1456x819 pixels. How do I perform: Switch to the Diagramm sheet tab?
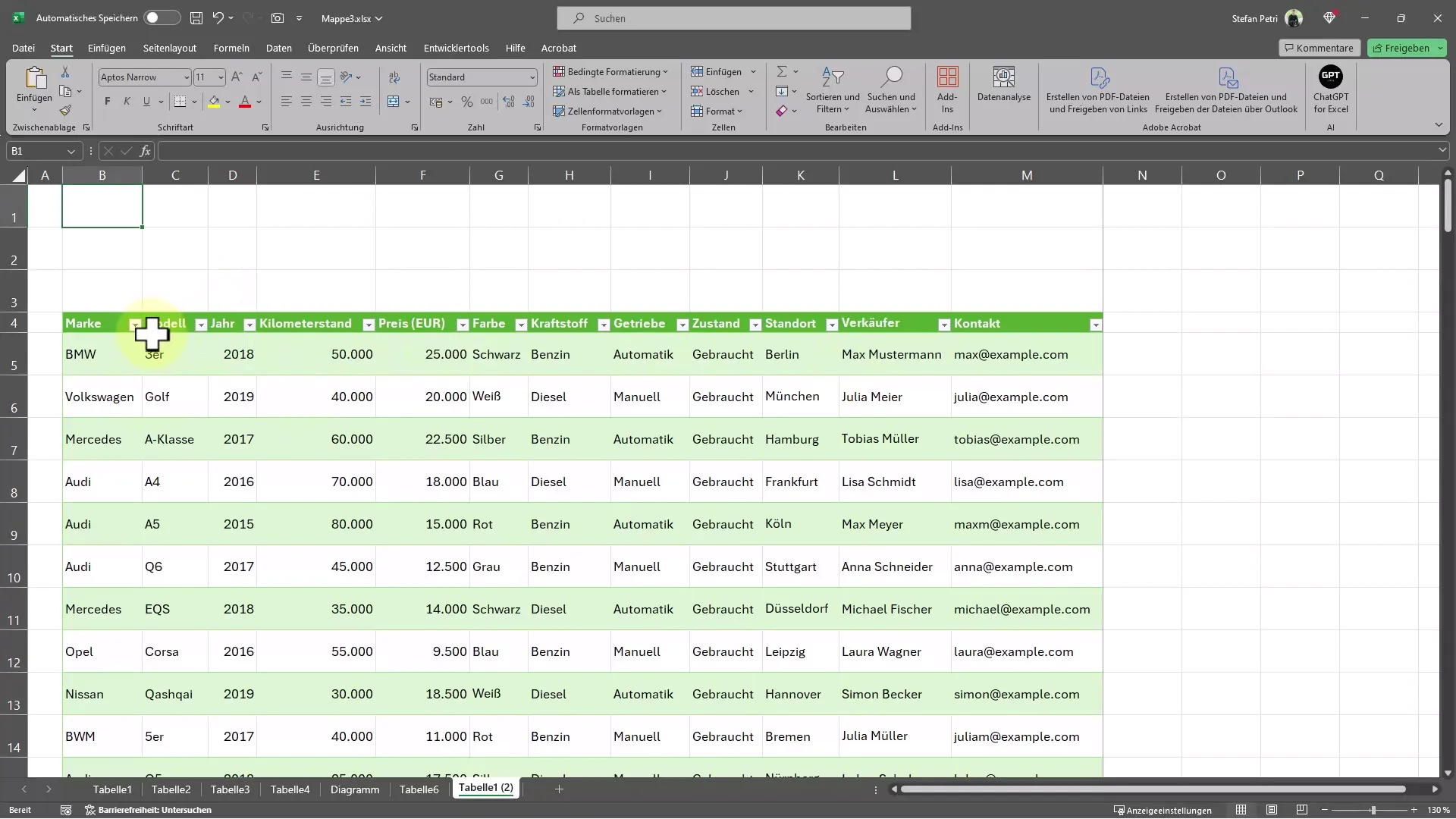point(354,789)
